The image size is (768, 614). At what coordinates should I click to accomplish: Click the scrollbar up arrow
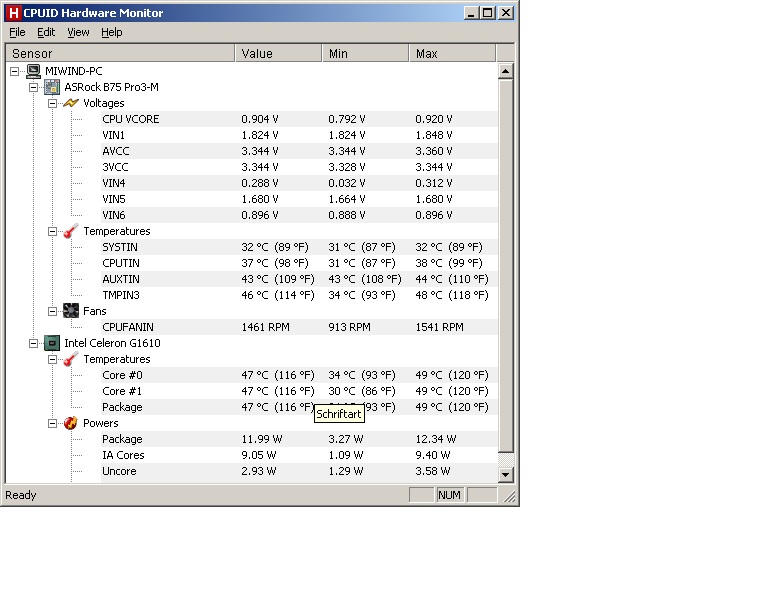click(x=505, y=71)
